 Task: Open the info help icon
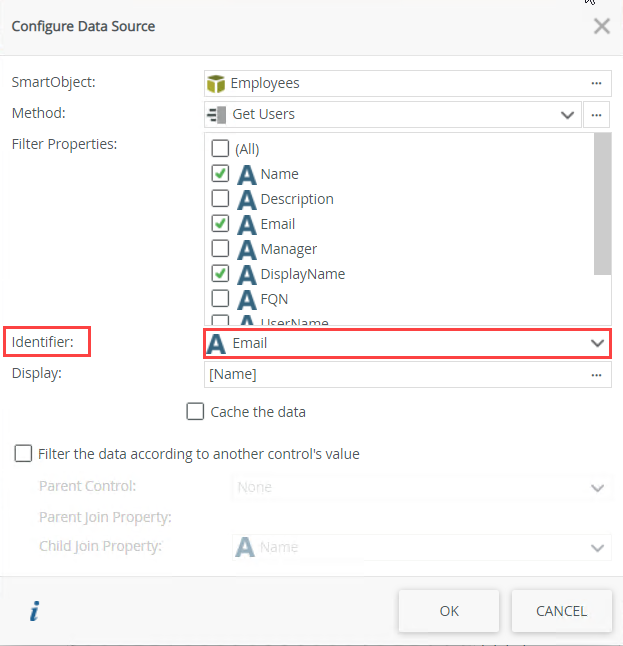tap(35, 611)
